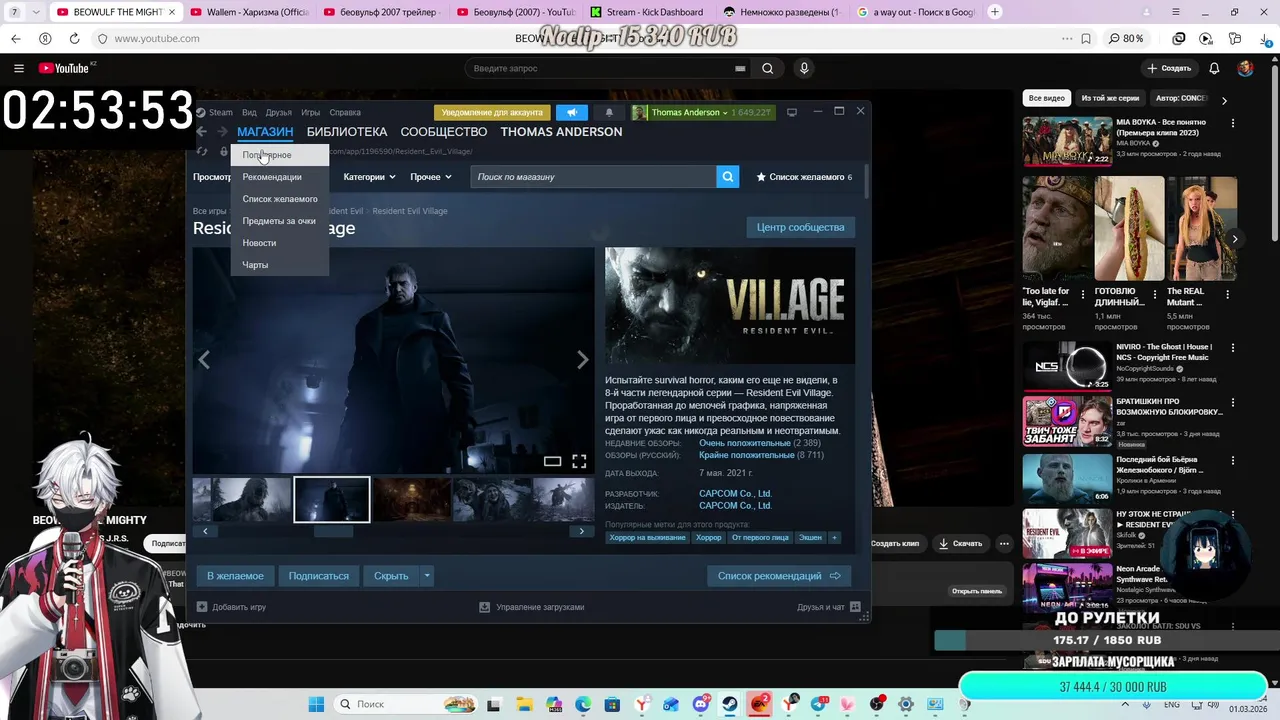Click the Хоррор на выживание tag
The image size is (1280, 720).
pyautogui.click(x=648, y=538)
